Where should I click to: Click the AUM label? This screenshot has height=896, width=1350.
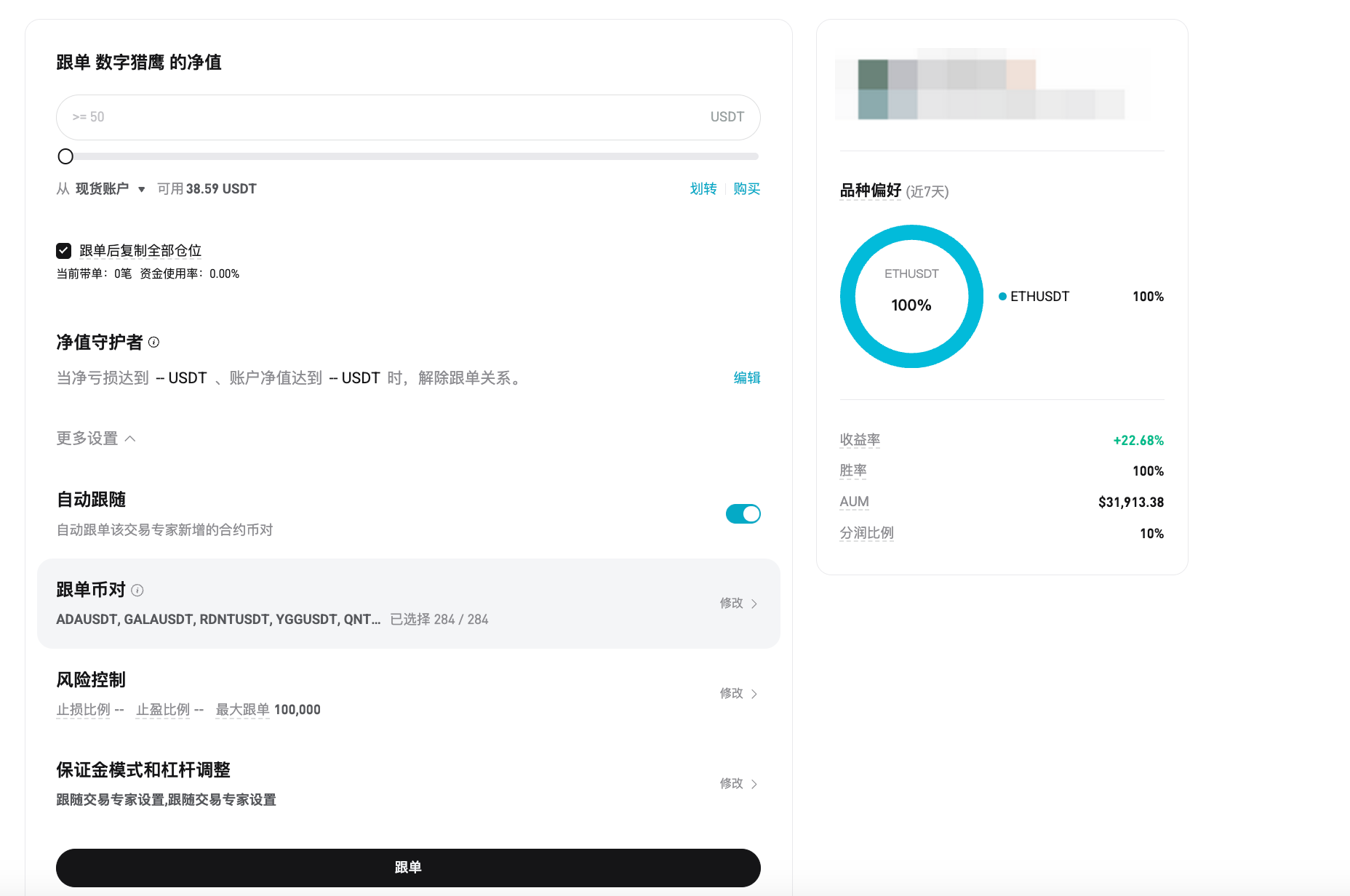(855, 502)
